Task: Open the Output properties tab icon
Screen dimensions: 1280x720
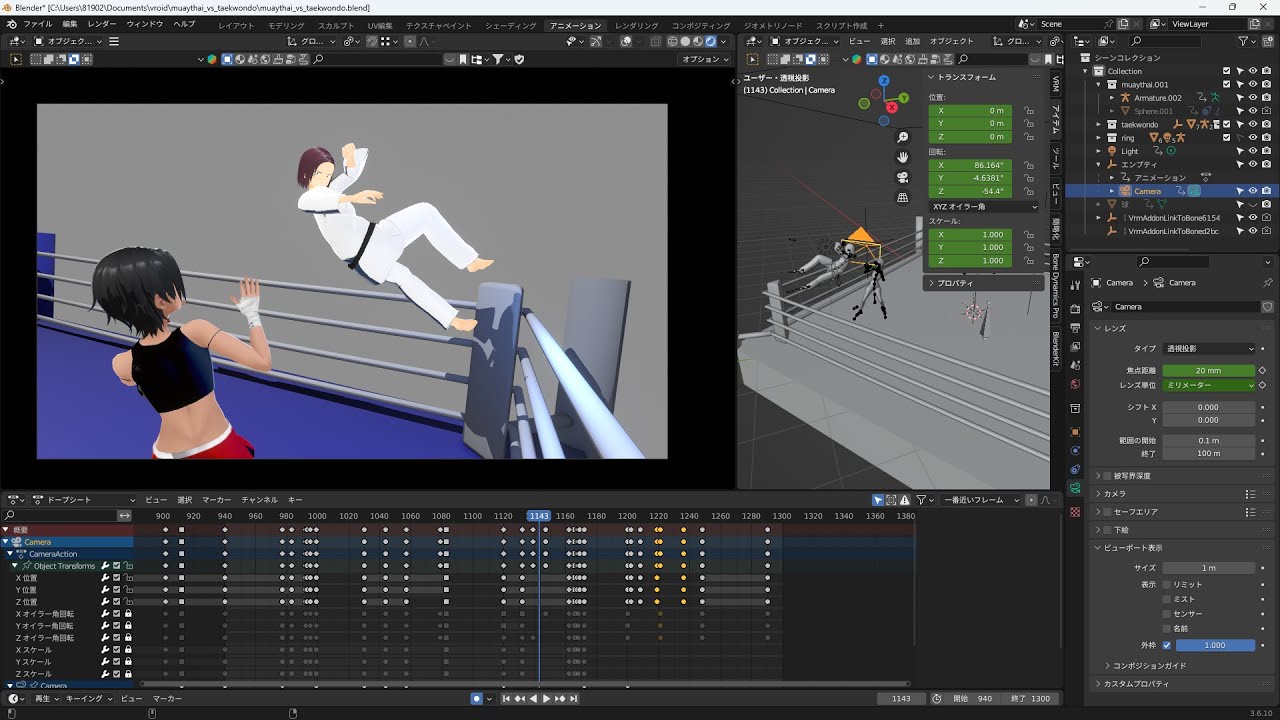Action: pos(1075,328)
